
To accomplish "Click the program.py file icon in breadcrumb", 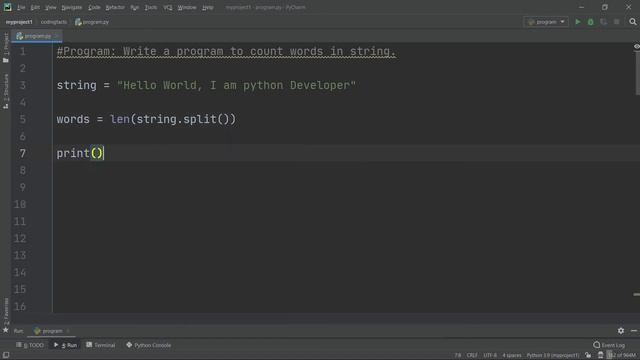I will click(x=78, y=22).
